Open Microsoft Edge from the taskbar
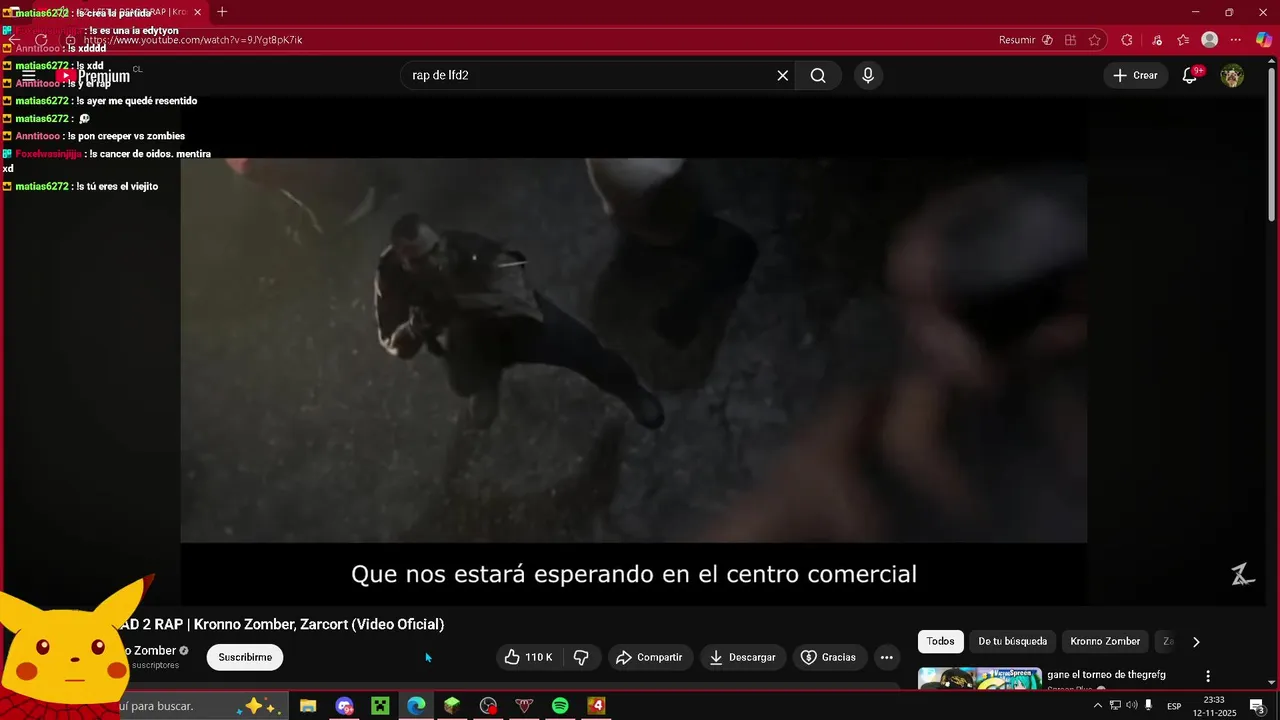 [x=416, y=706]
